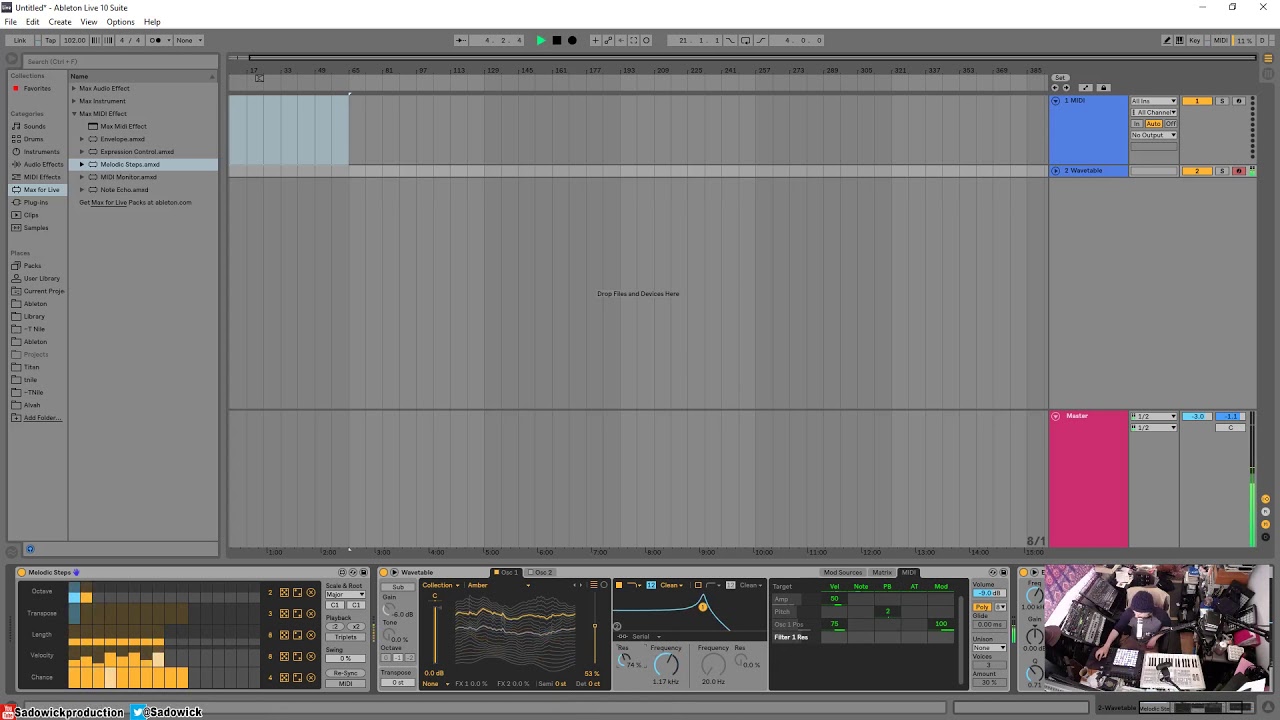This screenshot has width=1280, height=720.
Task: Expand the Max Audio Effect folder
Action: pyautogui.click(x=74, y=88)
